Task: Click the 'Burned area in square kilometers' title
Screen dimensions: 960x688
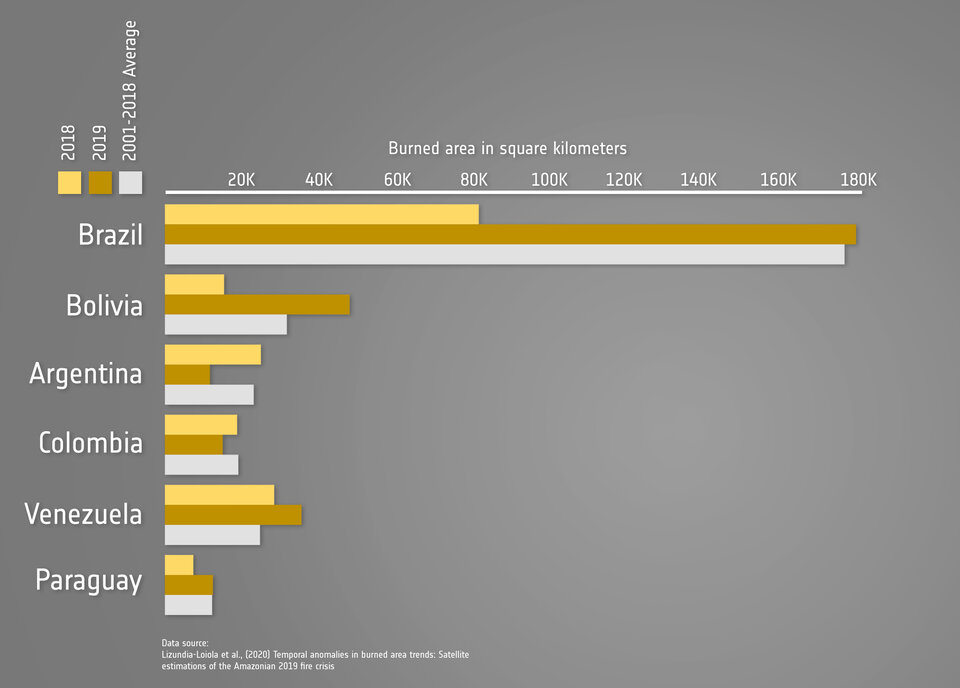Action: (x=507, y=148)
